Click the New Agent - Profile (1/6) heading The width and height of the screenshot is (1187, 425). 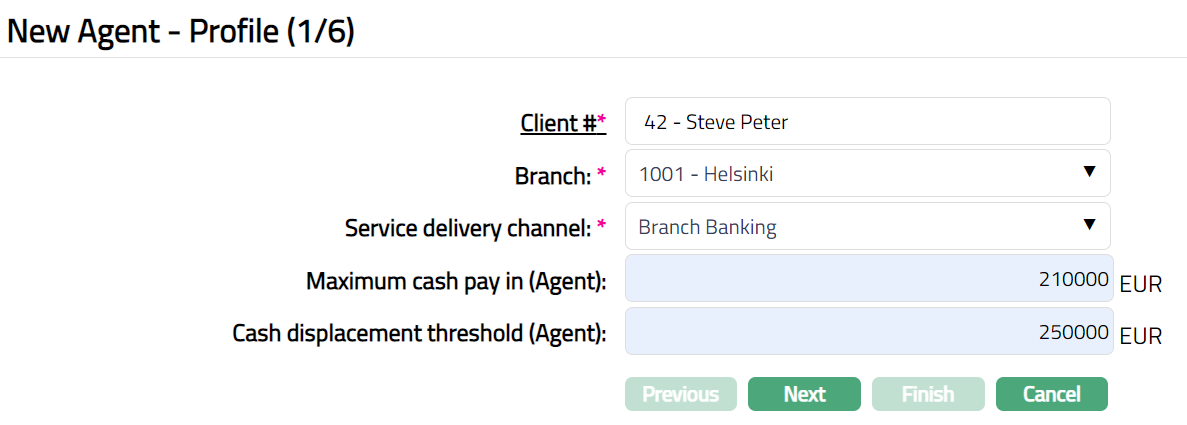coord(181,31)
